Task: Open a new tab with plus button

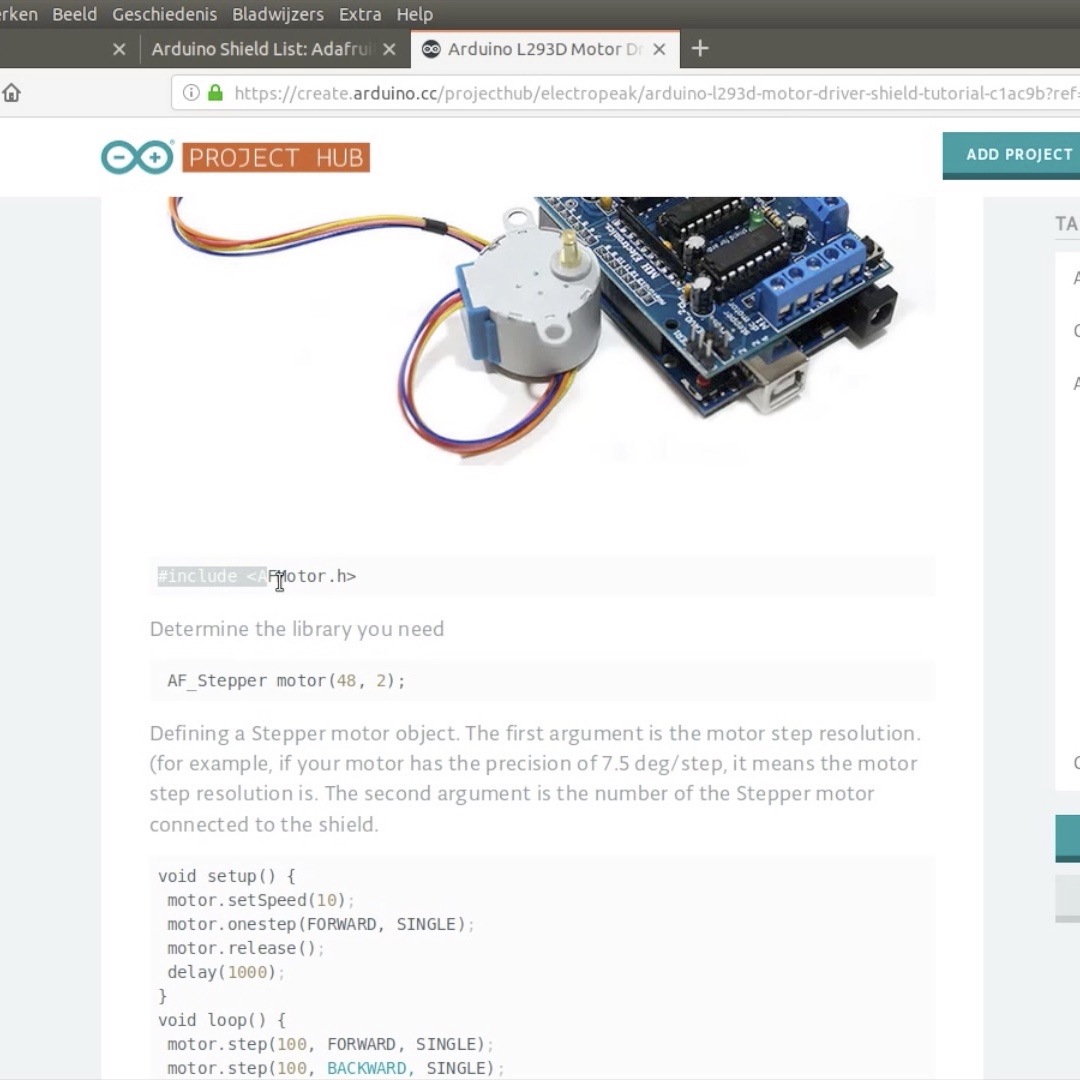Action: (x=700, y=48)
